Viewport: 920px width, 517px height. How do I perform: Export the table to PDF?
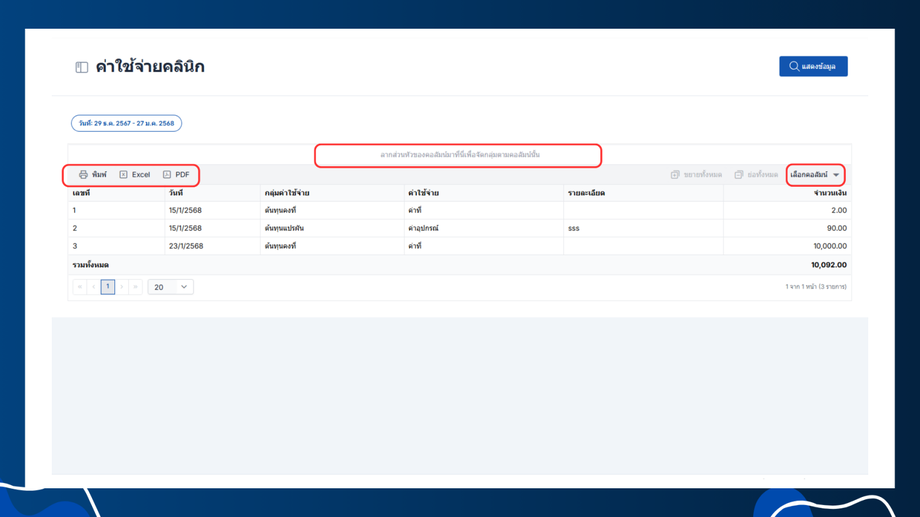(x=177, y=175)
